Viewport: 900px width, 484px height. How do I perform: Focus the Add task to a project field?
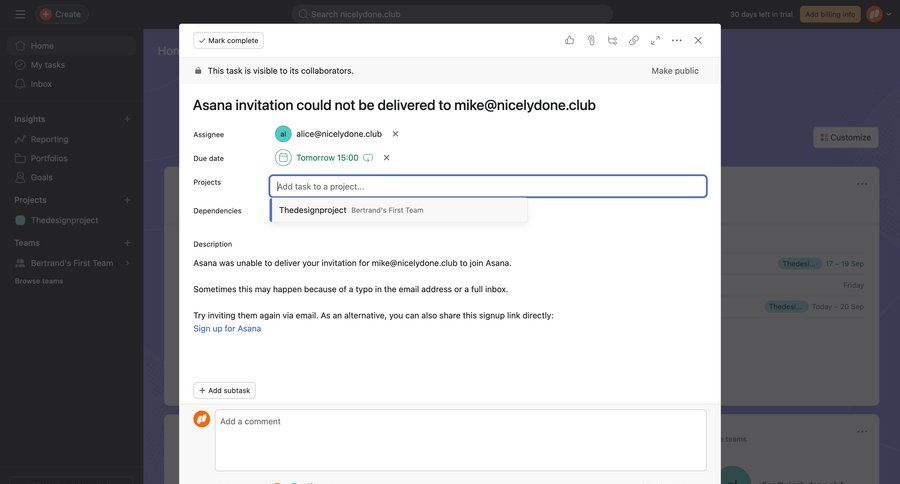click(x=488, y=186)
